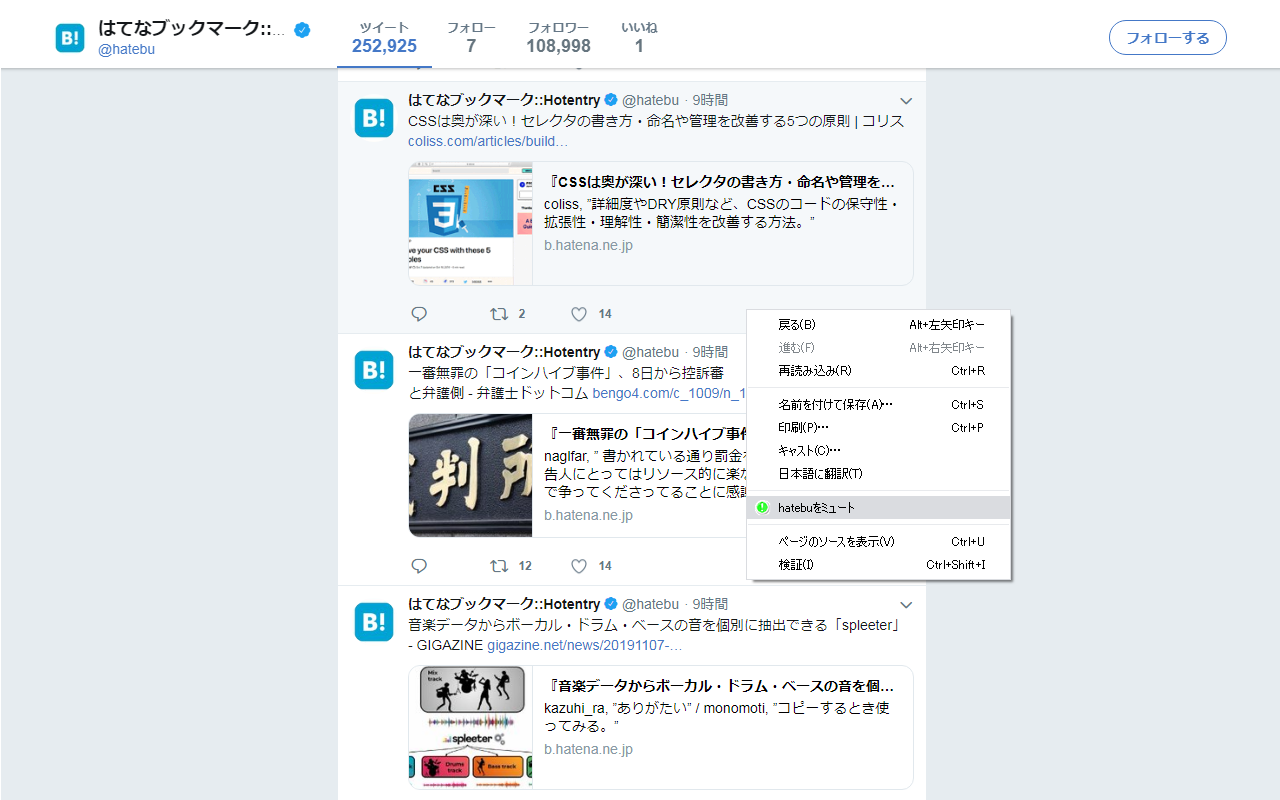Open the 裁判所 sign thumbnail image
The height and width of the screenshot is (800, 1280).
[x=470, y=476]
